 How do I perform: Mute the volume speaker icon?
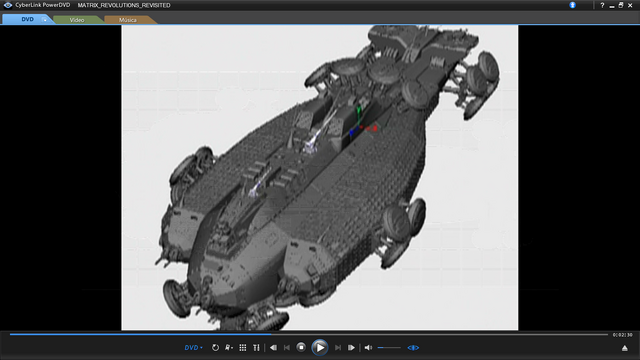click(368, 348)
